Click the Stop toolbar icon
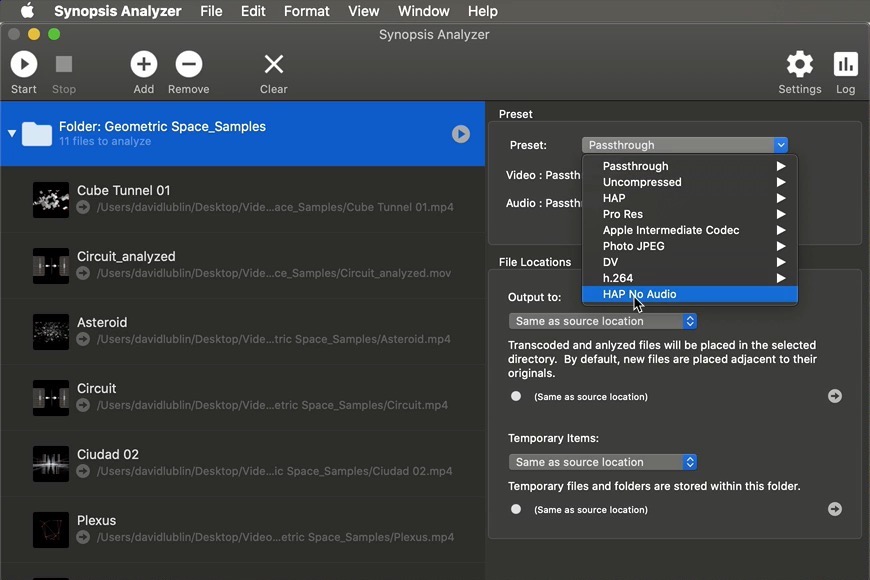870x580 pixels. pos(64,64)
